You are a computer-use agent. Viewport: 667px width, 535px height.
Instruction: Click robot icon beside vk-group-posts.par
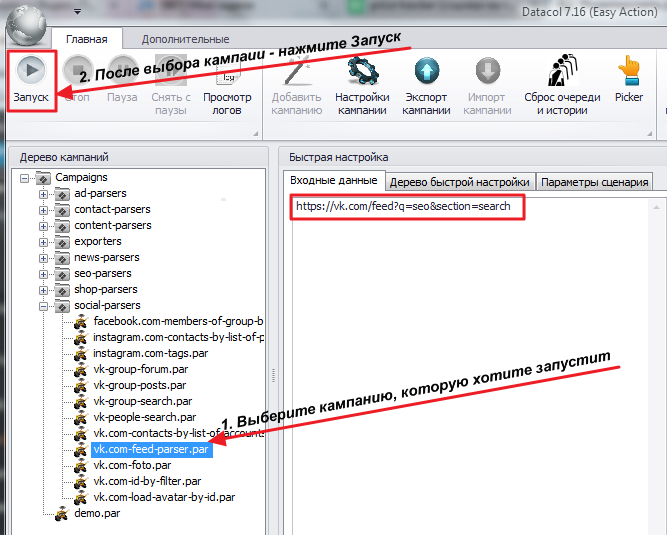pos(81,385)
